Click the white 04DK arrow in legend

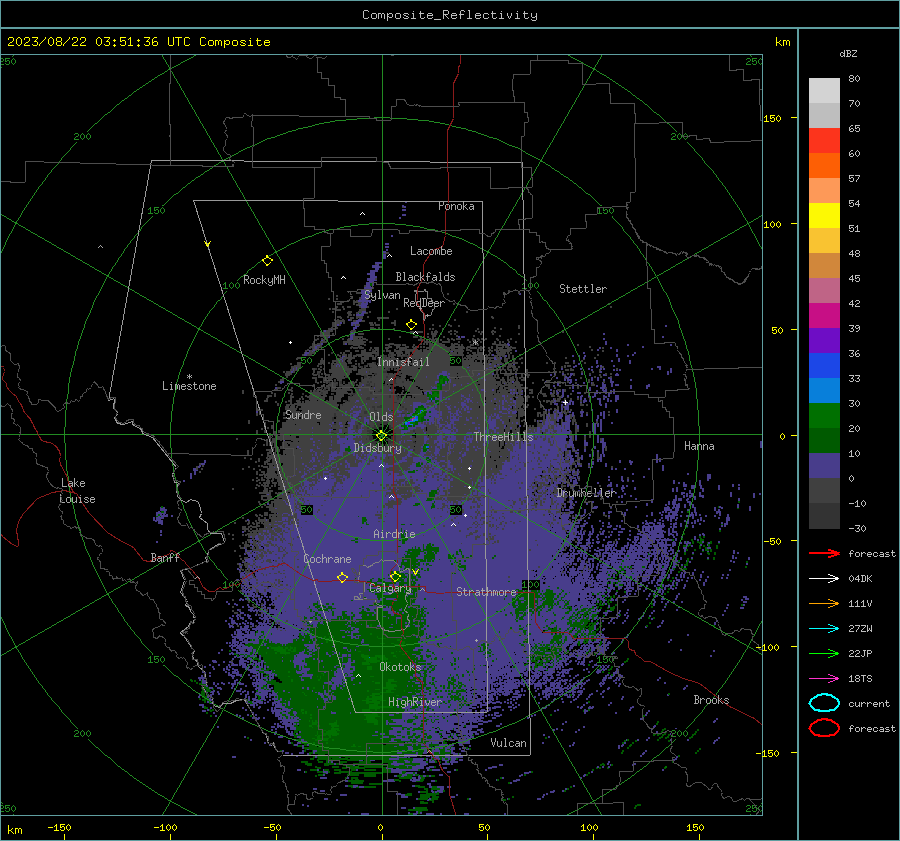(x=824, y=578)
